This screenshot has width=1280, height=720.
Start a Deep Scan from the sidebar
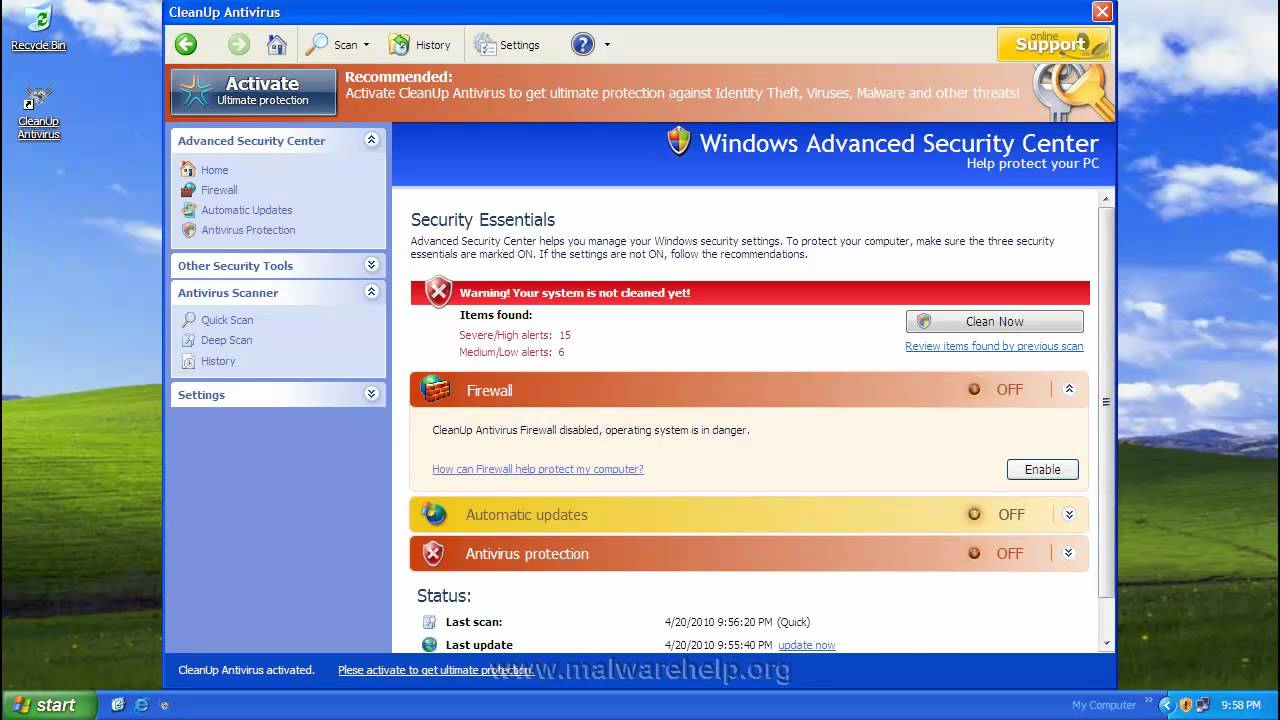(226, 340)
